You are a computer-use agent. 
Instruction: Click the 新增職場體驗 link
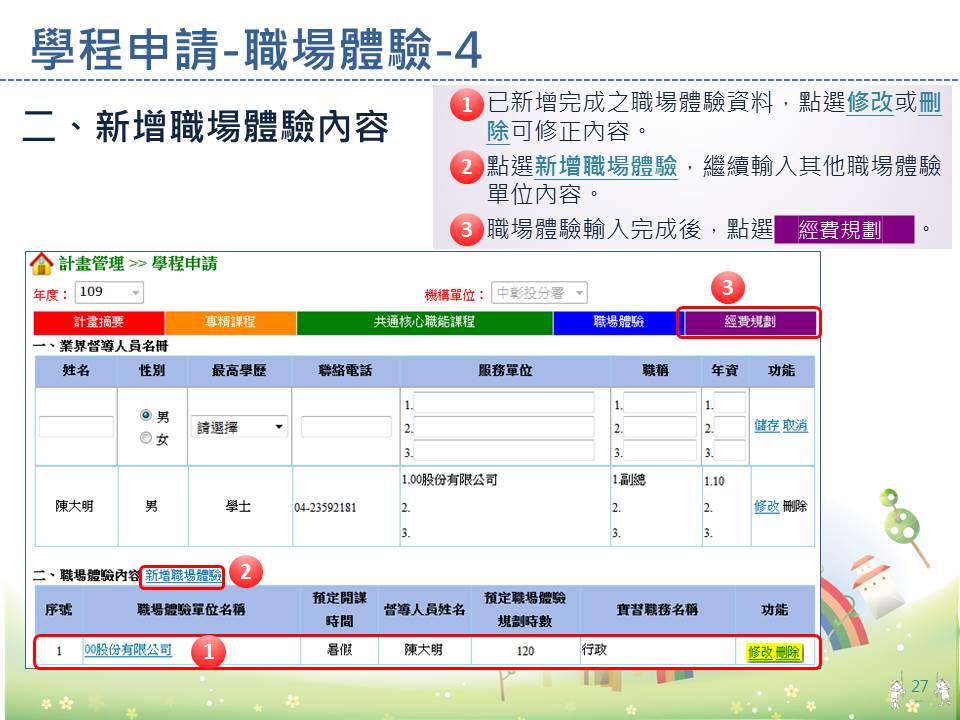pyautogui.click(x=183, y=576)
